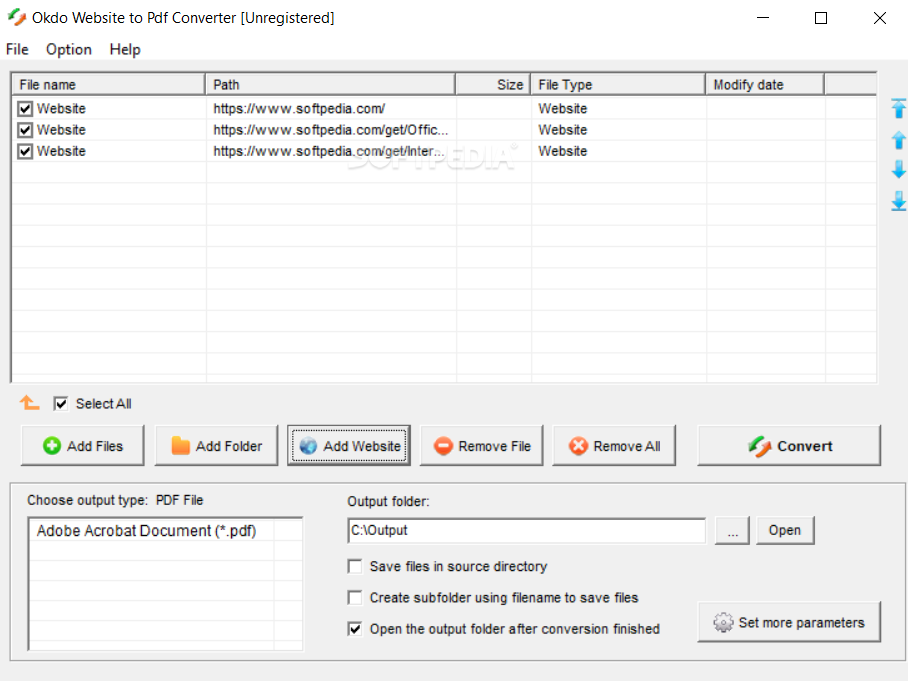Click the Open output folder button

(785, 530)
